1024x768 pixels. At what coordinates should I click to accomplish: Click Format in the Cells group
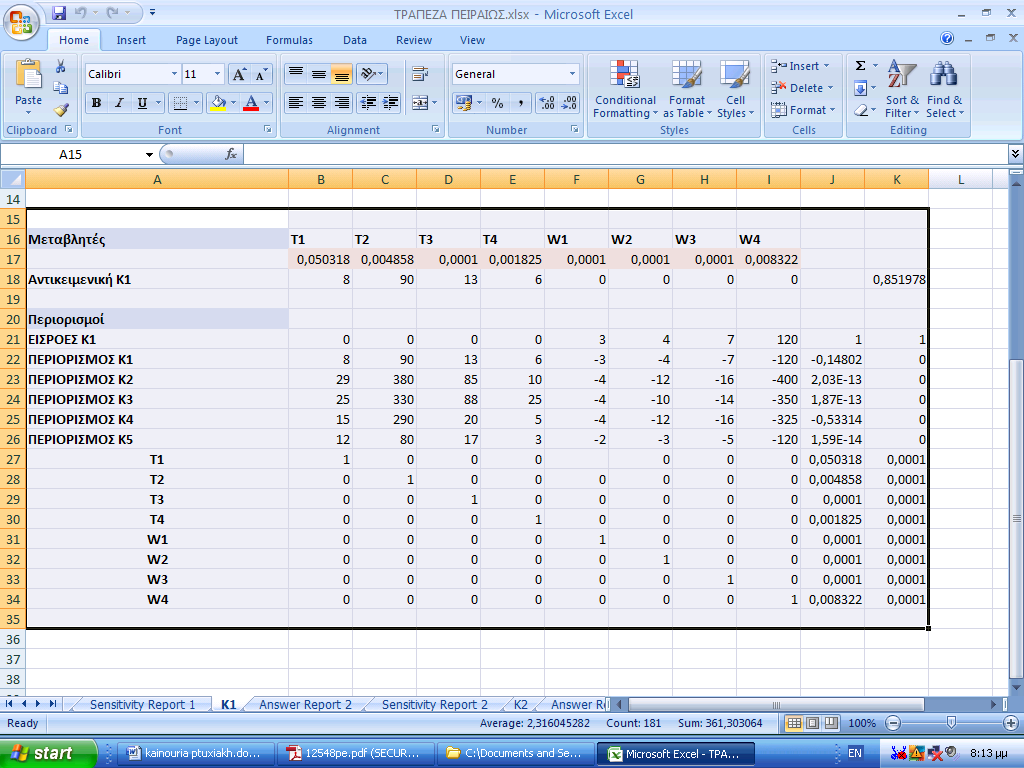click(804, 110)
